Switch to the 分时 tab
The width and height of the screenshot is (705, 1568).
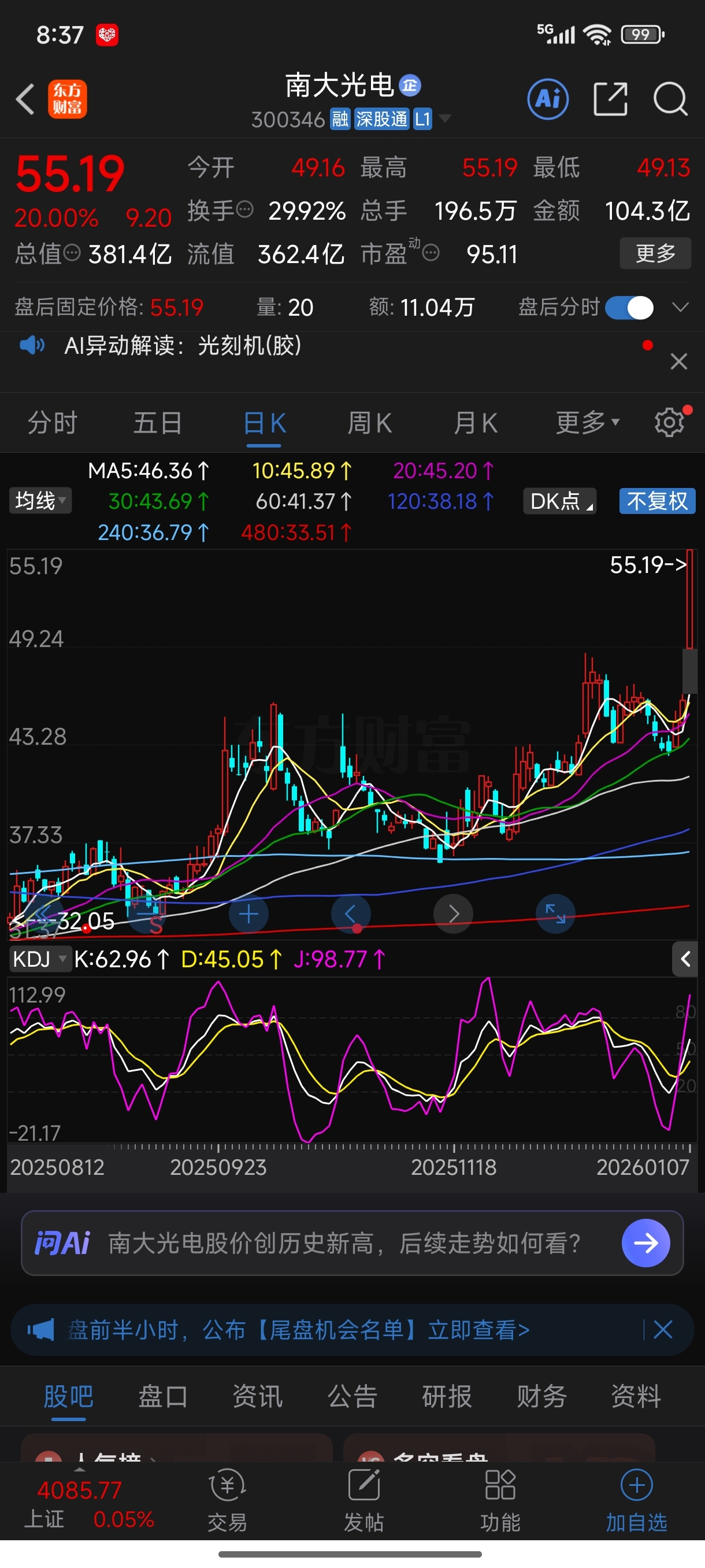pyautogui.click(x=53, y=423)
